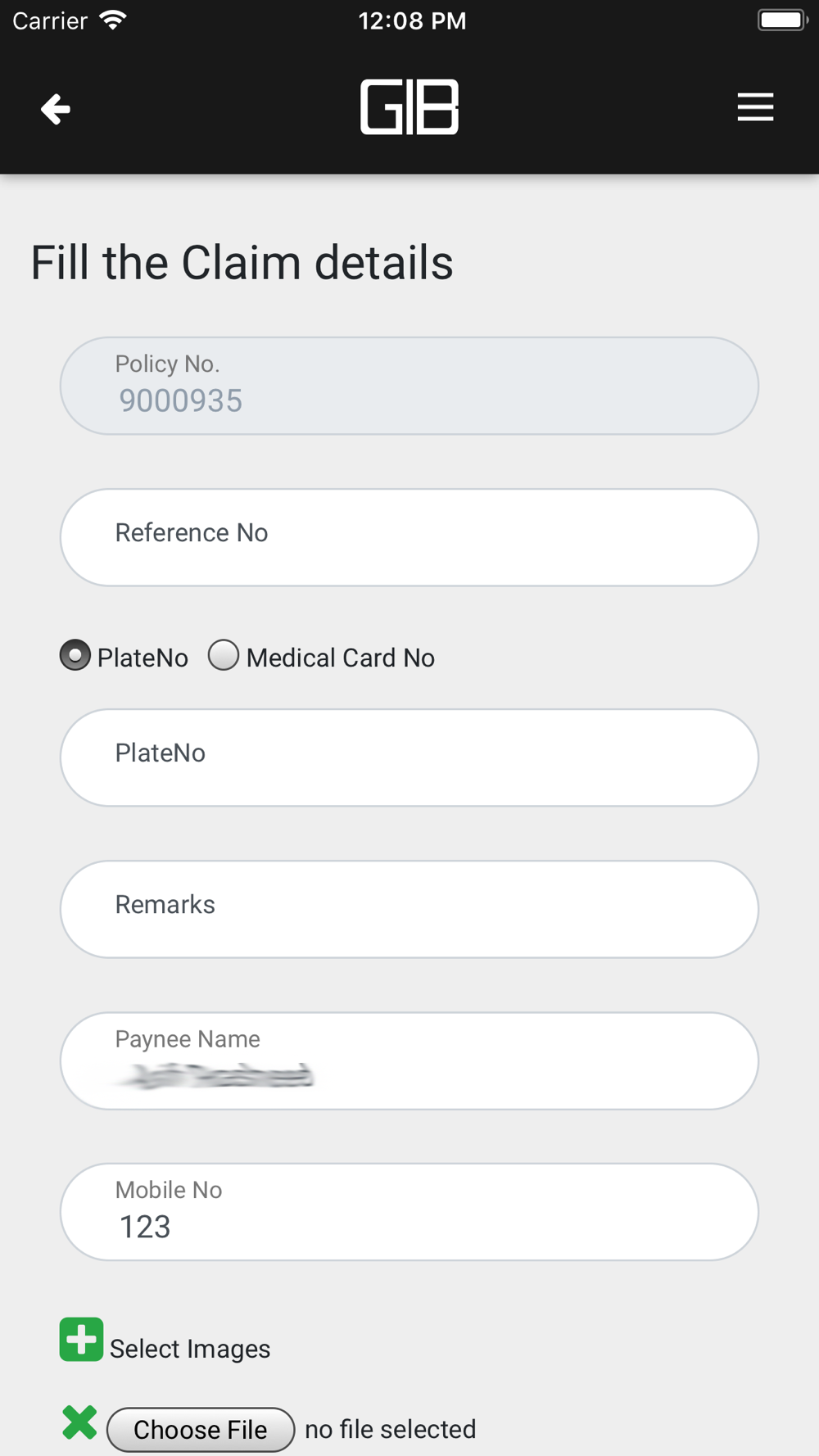819x1456 pixels.
Task: Tap the Select Images label
Action: [x=190, y=1349]
